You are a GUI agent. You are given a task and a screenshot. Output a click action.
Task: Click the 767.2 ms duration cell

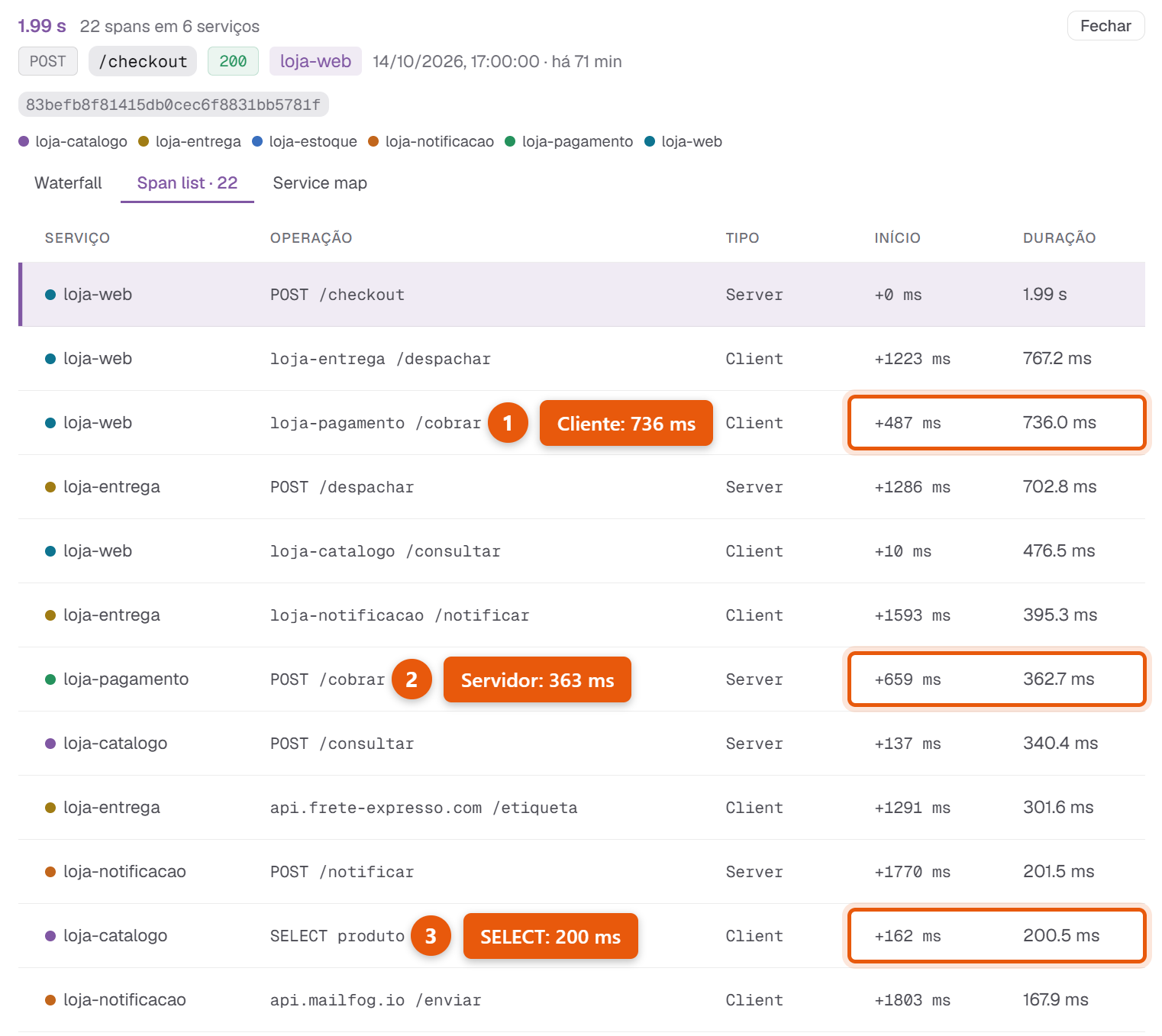click(x=1057, y=359)
